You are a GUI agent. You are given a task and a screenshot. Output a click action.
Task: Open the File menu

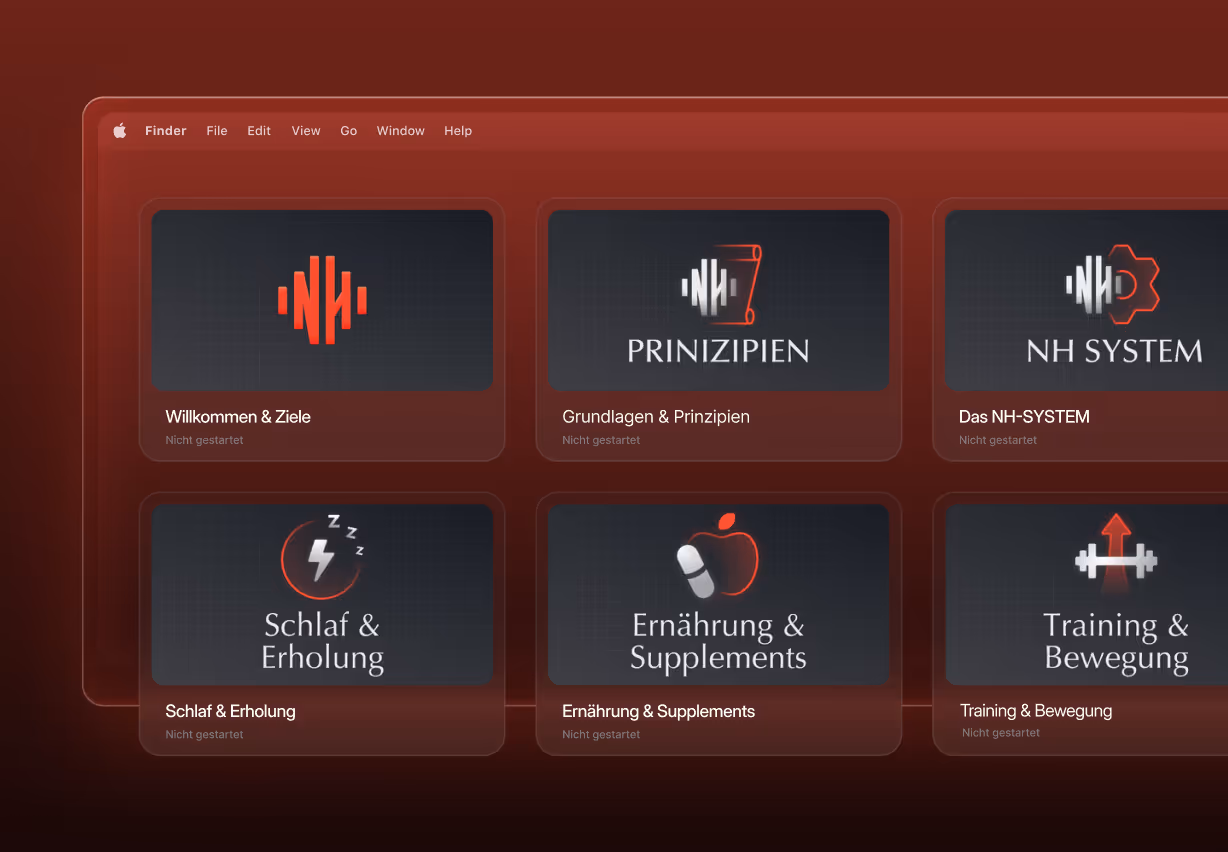(217, 131)
